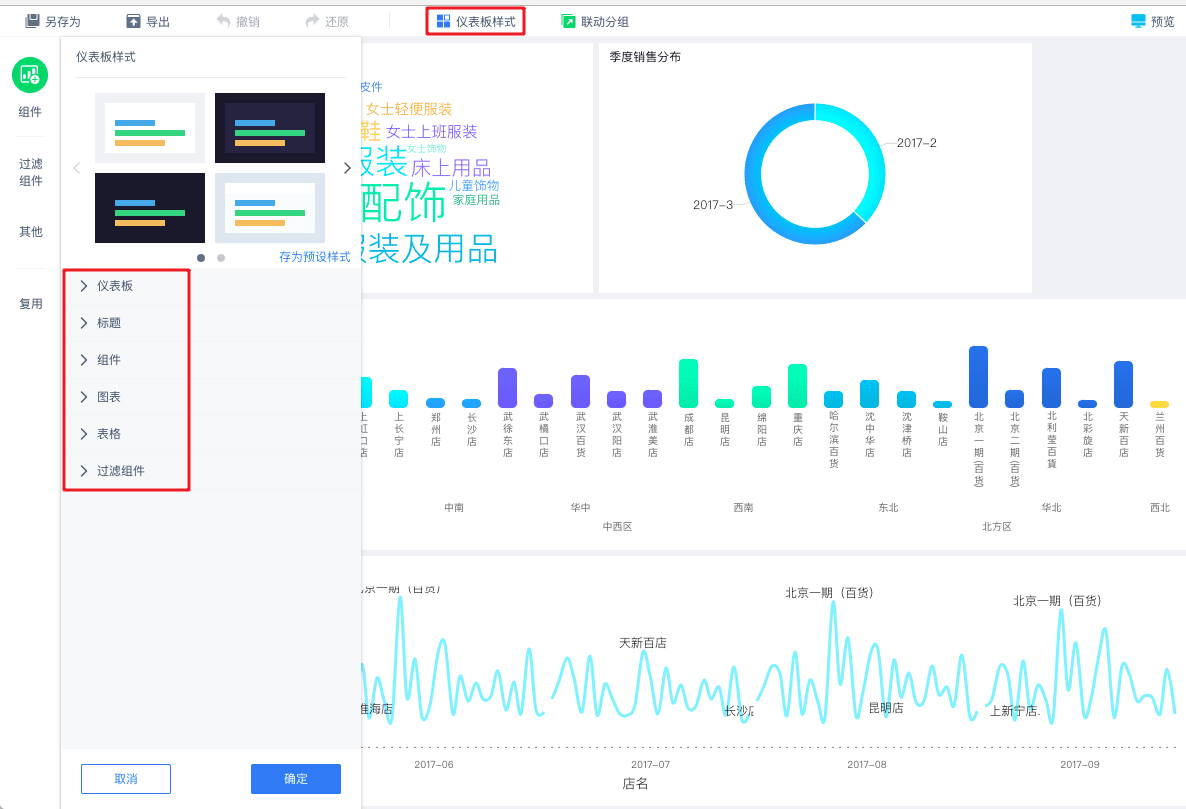Expand the 过滤组件 style section
This screenshot has height=809, width=1186.
pyautogui.click(x=126, y=471)
